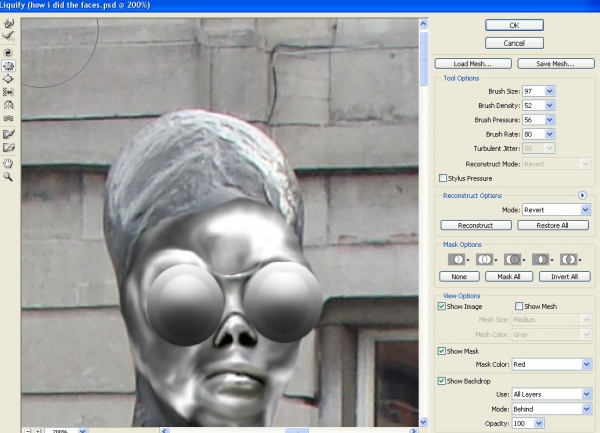Select the Zoom magnifier tool
Screen dimensions: 600x433
[x=8, y=177]
